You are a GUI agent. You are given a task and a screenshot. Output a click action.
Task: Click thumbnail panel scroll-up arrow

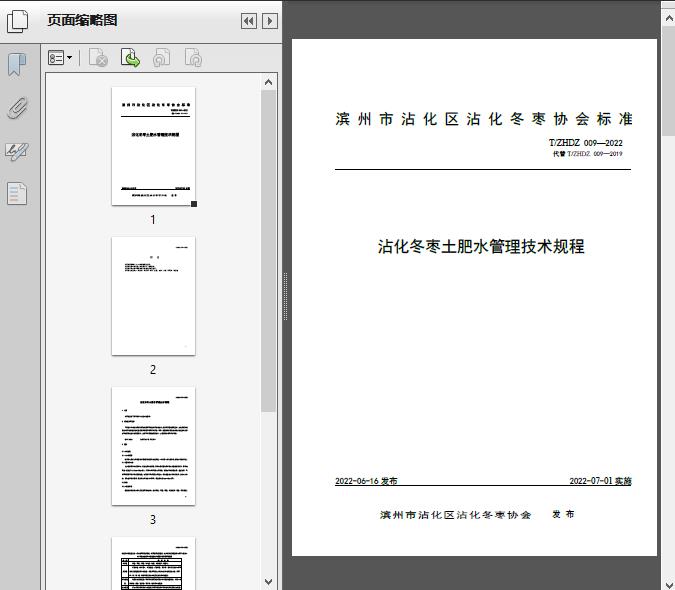(269, 82)
